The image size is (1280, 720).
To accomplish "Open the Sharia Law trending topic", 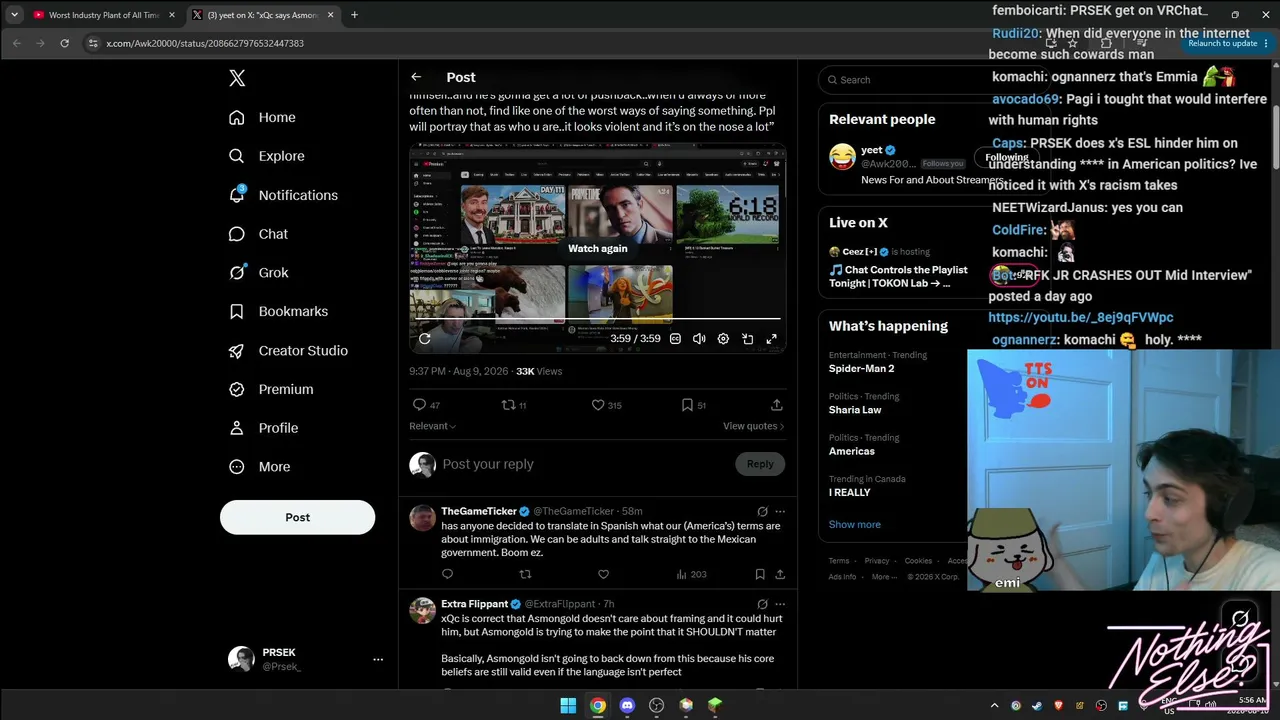I will pos(855,409).
